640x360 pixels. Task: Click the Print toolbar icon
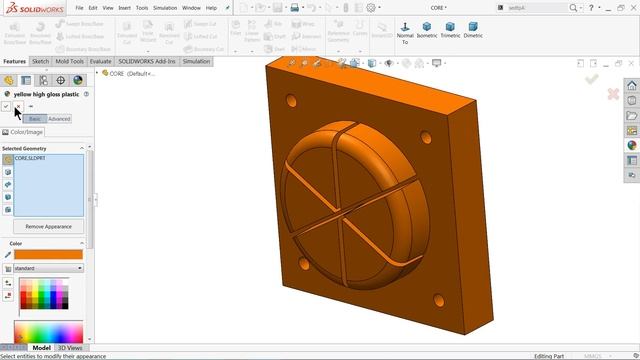(294, 8)
